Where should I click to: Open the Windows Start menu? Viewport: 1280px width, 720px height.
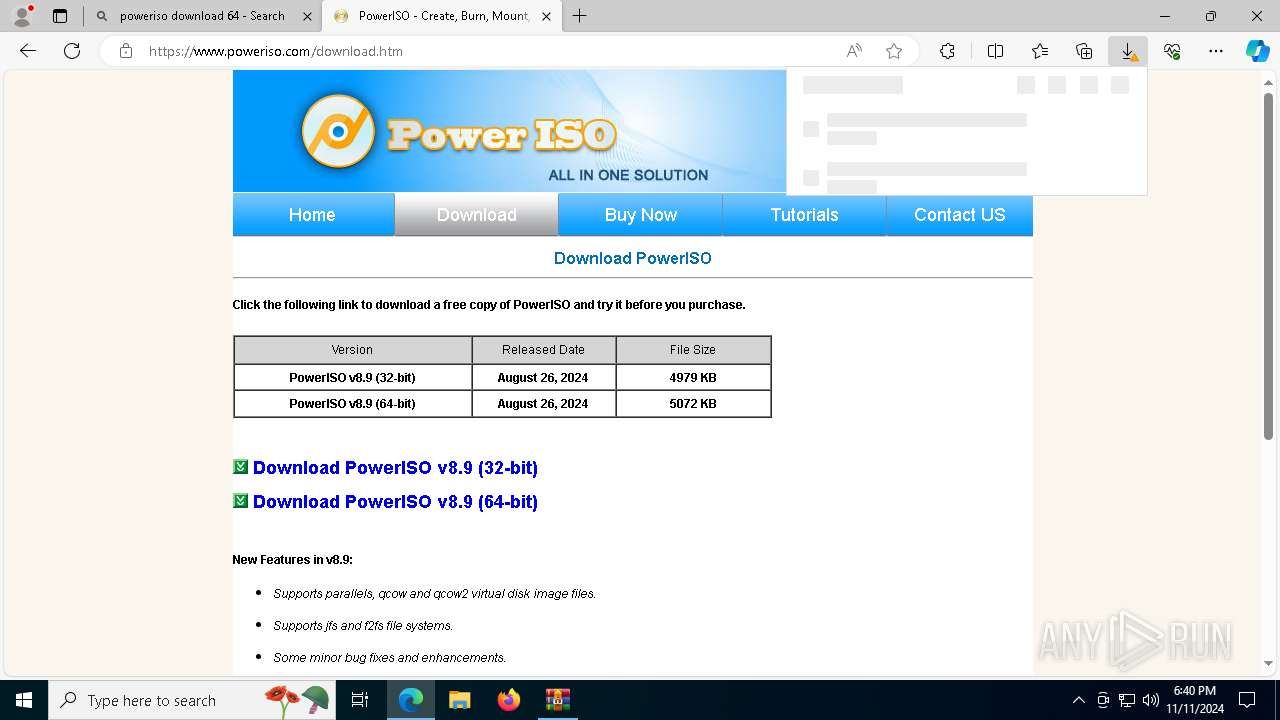coord(24,700)
